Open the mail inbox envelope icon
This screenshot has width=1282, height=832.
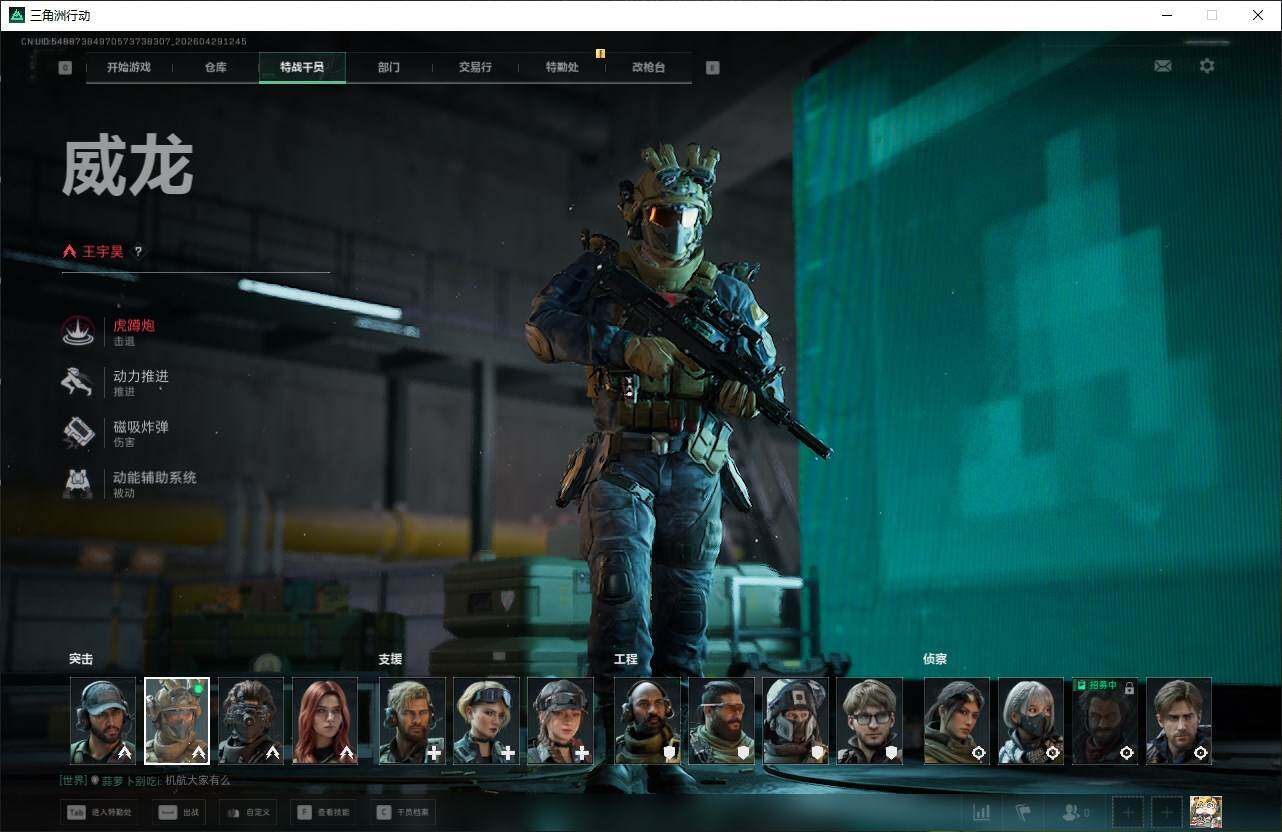pyautogui.click(x=1162, y=66)
